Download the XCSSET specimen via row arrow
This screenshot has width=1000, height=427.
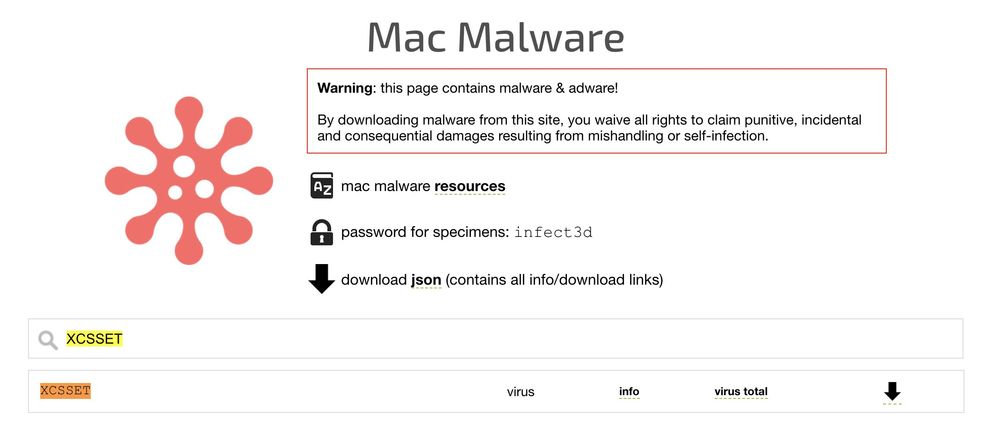892,392
